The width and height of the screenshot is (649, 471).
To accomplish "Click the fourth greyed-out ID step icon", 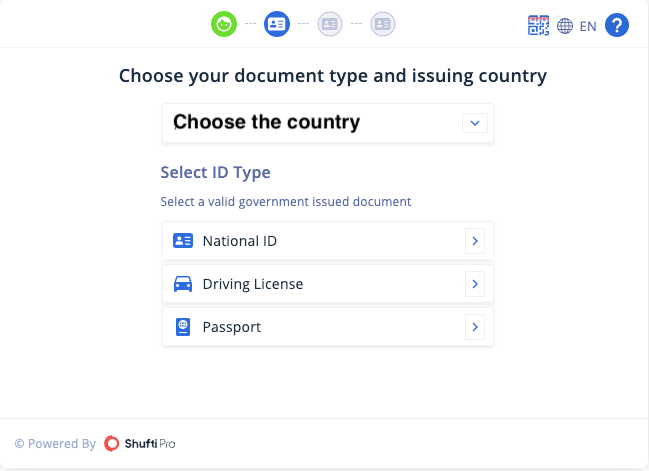I will pyautogui.click(x=383, y=24).
